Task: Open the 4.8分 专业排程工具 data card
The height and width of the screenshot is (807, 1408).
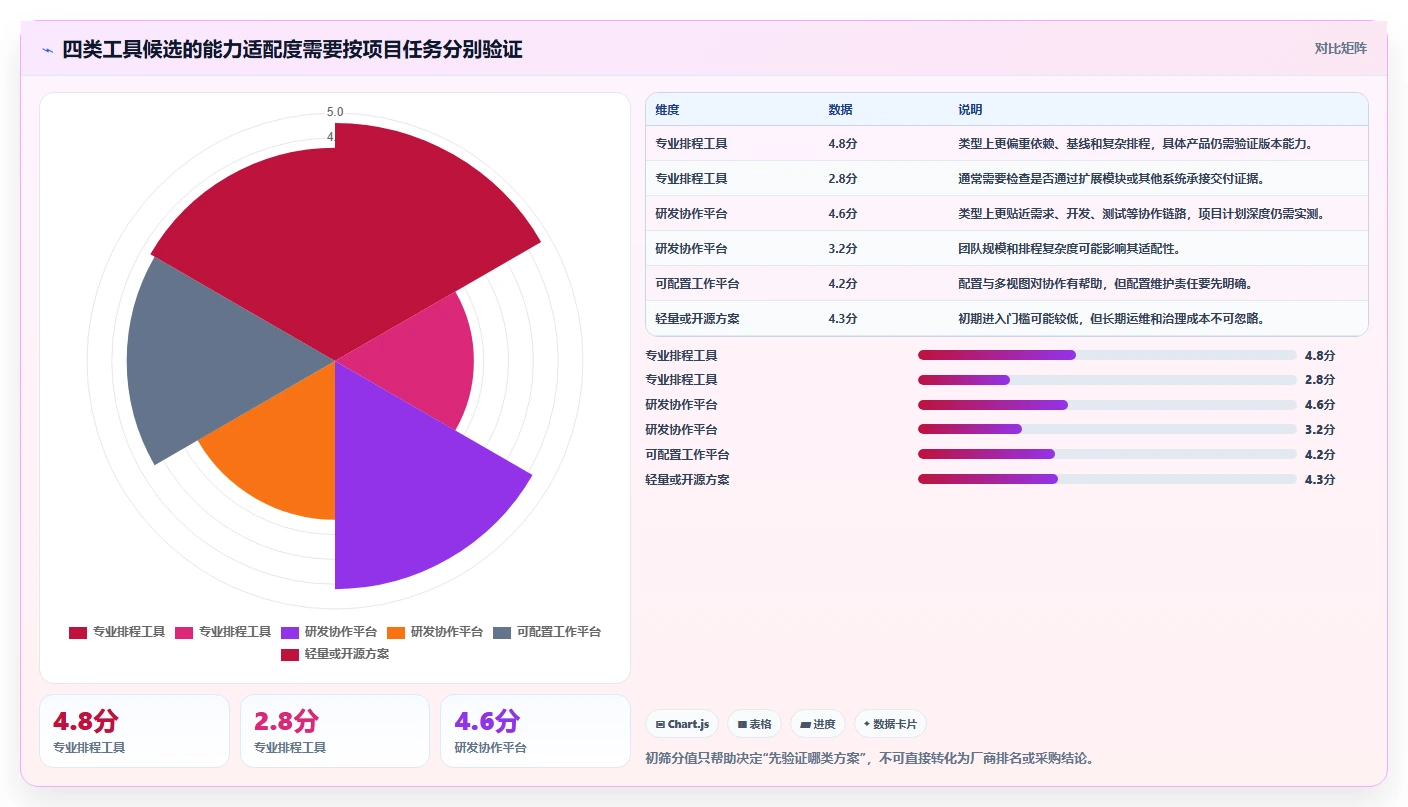Action: click(134, 731)
